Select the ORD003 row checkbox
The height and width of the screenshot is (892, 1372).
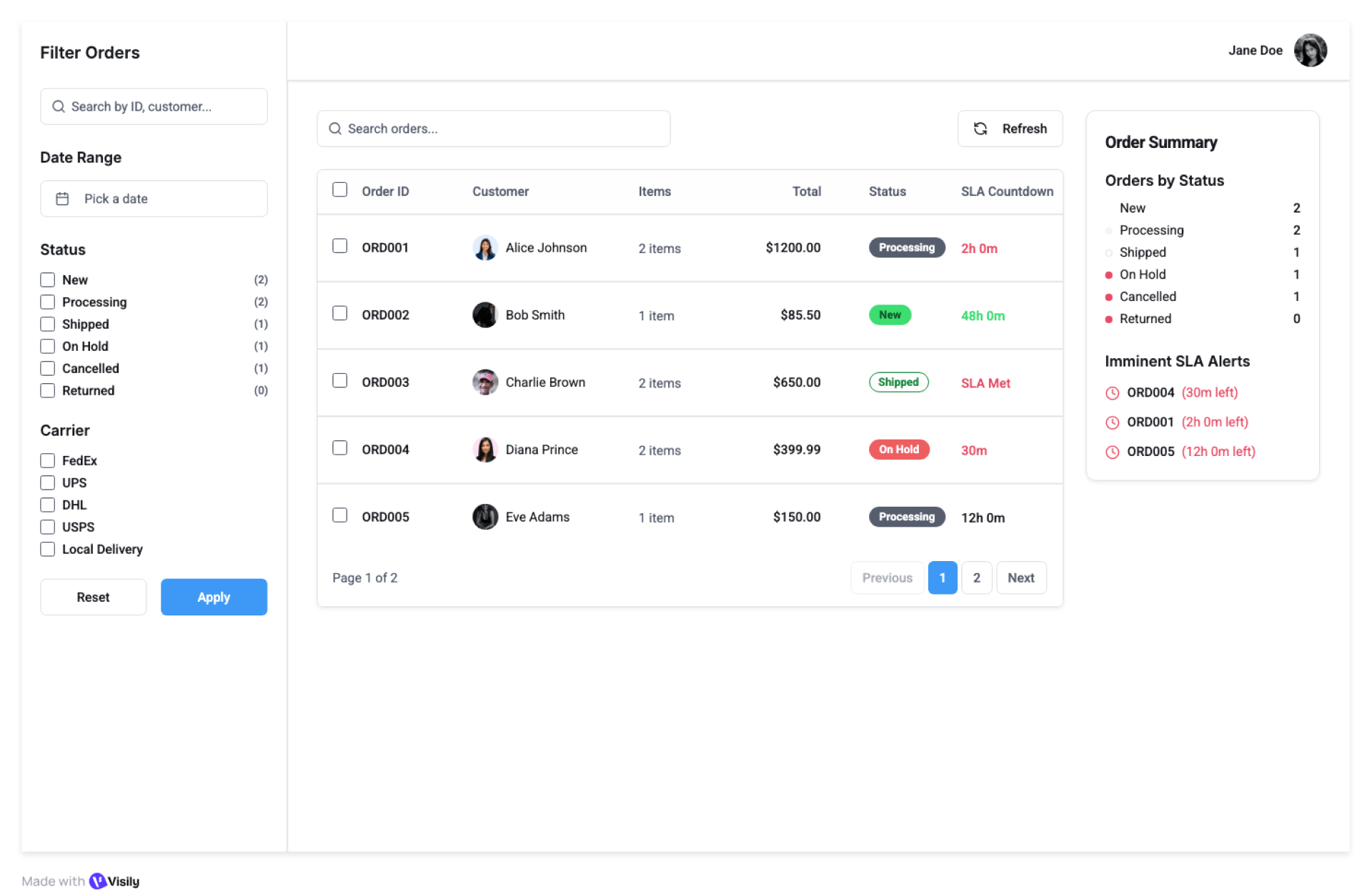pos(339,381)
